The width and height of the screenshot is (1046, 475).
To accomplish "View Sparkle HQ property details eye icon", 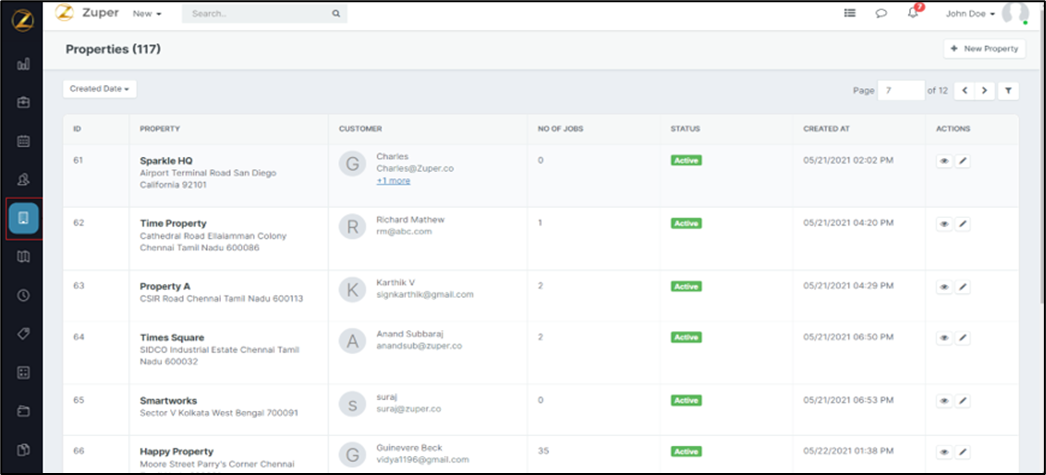I will [x=943, y=161].
